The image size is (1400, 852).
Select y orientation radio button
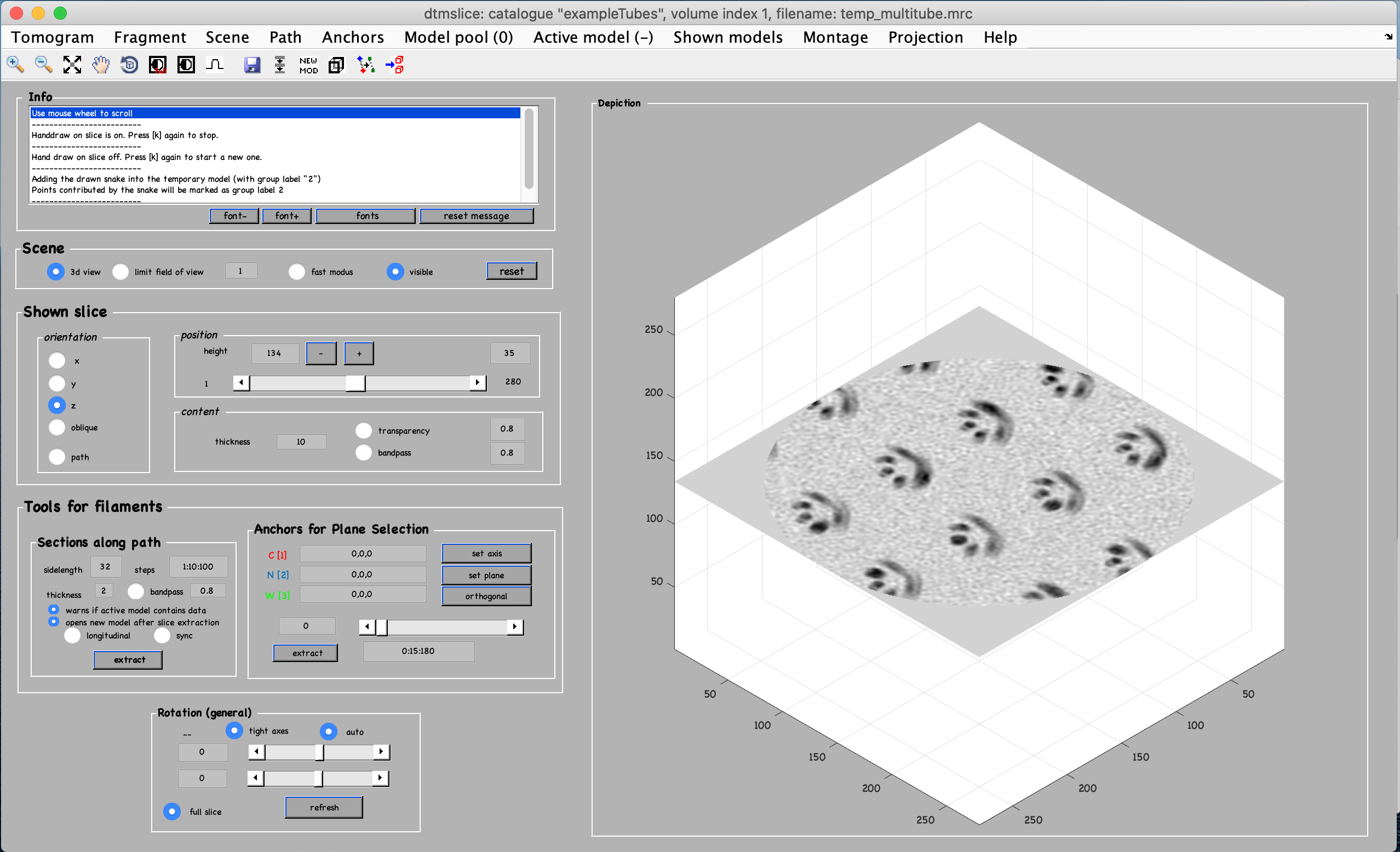point(57,383)
